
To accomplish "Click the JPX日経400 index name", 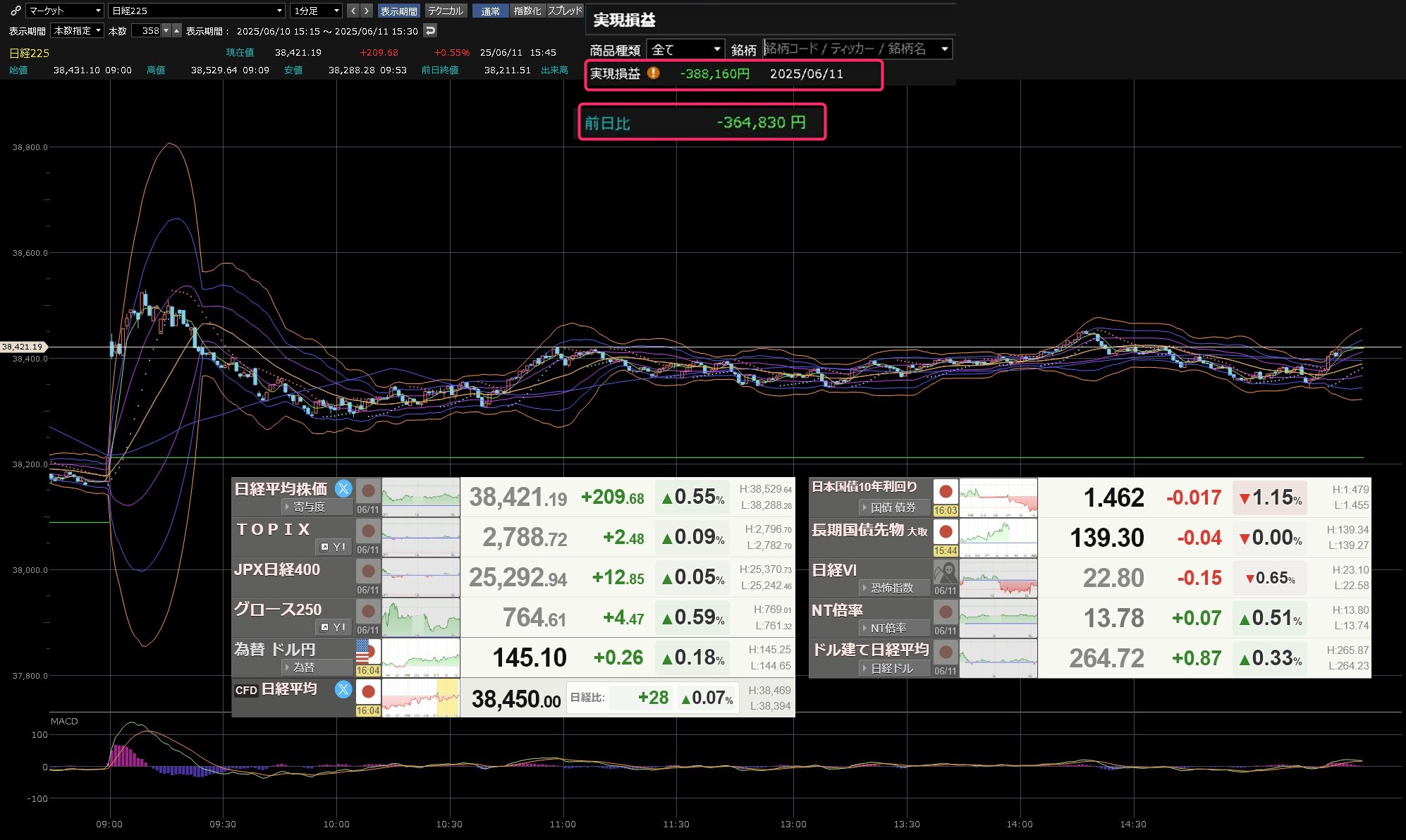I will 277,569.
